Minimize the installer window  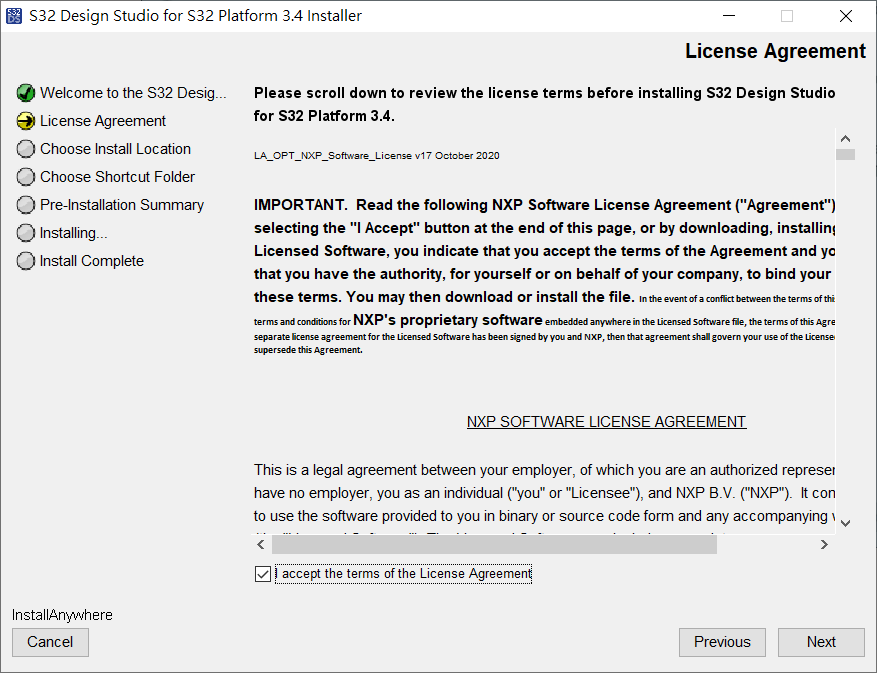click(x=730, y=16)
